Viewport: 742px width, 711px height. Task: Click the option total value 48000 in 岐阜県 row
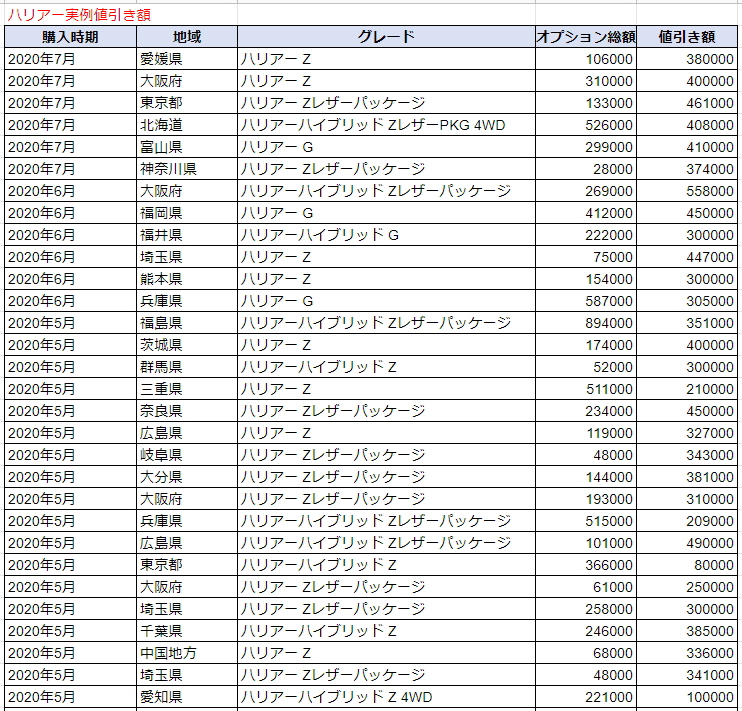click(586, 455)
